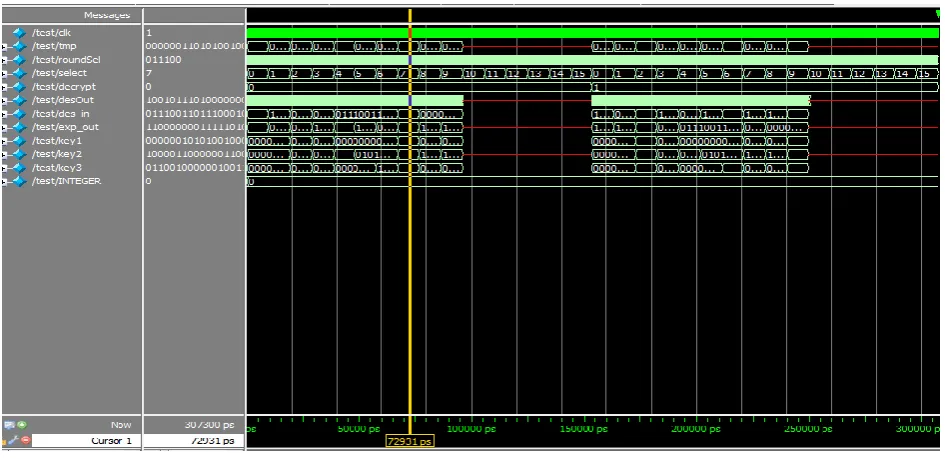Click the green clk waveform trace
Image resolution: width=945 pixels, height=458 pixels.
click(x=592, y=33)
